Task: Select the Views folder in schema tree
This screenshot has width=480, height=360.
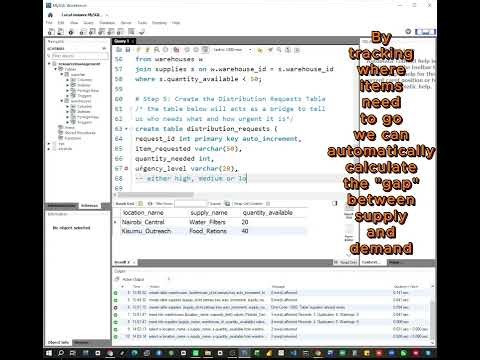Action: pos(69,127)
